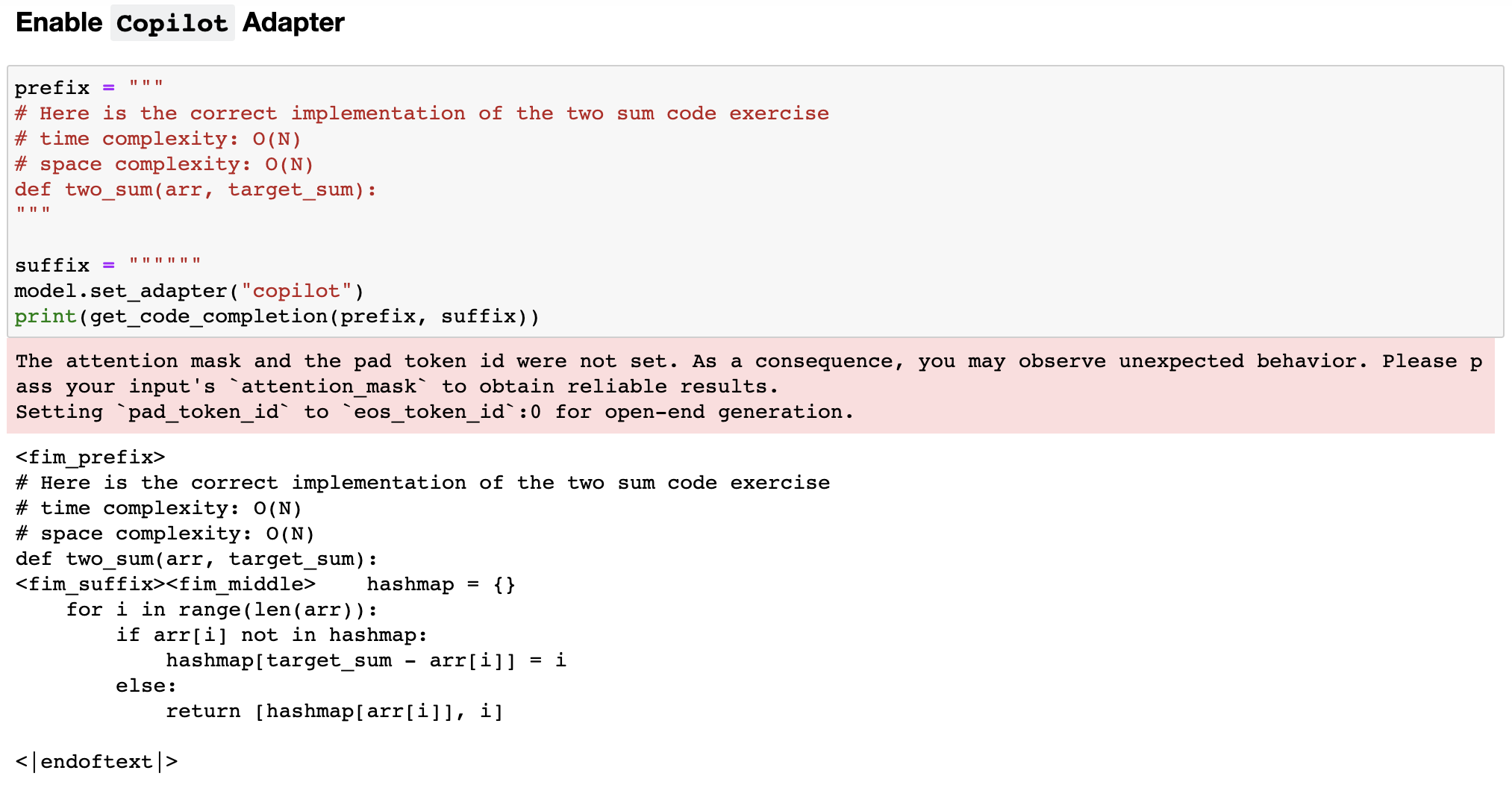Click "hashmap = {}" in the generated output
This screenshot has width=1512, height=785.
440,584
